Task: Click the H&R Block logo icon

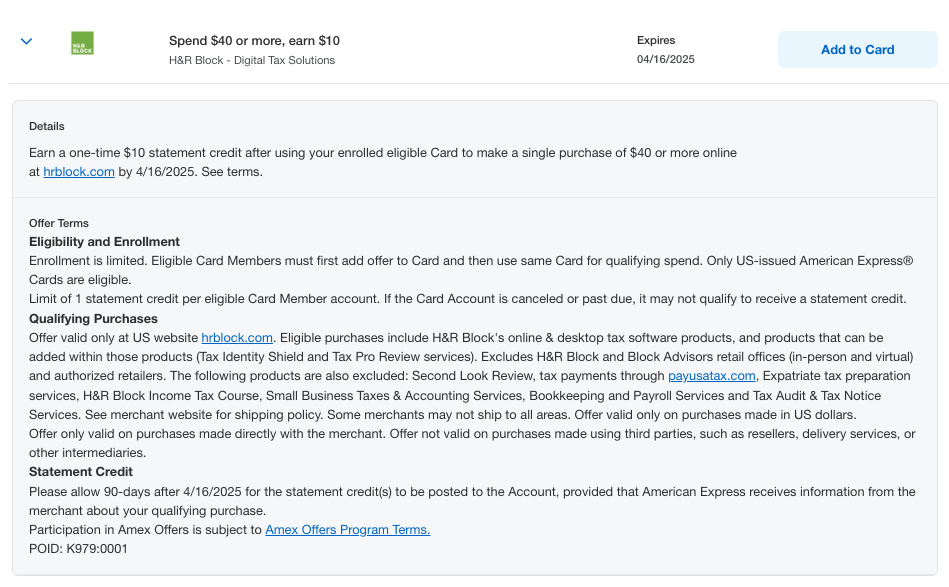Action: coord(82,44)
